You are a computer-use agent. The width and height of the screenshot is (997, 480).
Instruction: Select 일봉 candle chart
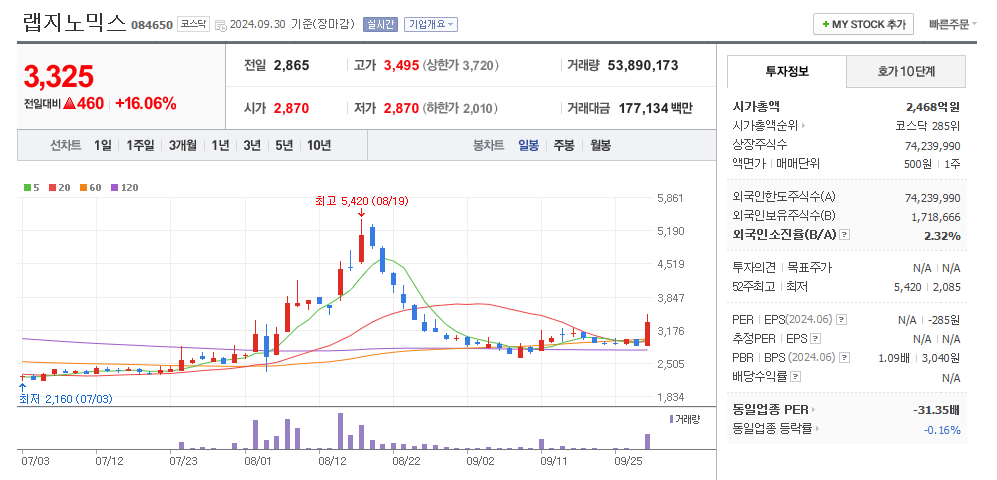[528, 146]
